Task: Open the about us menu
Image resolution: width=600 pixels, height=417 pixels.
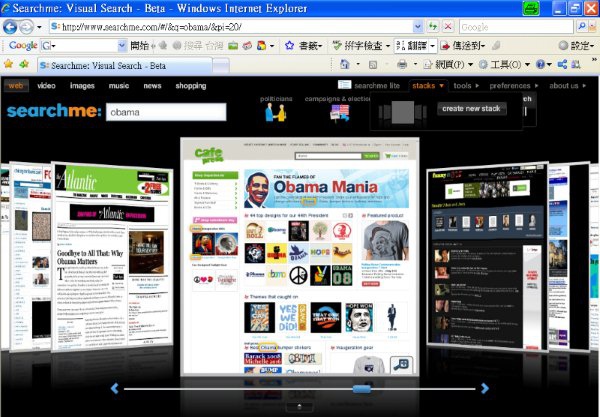Action: coord(567,86)
